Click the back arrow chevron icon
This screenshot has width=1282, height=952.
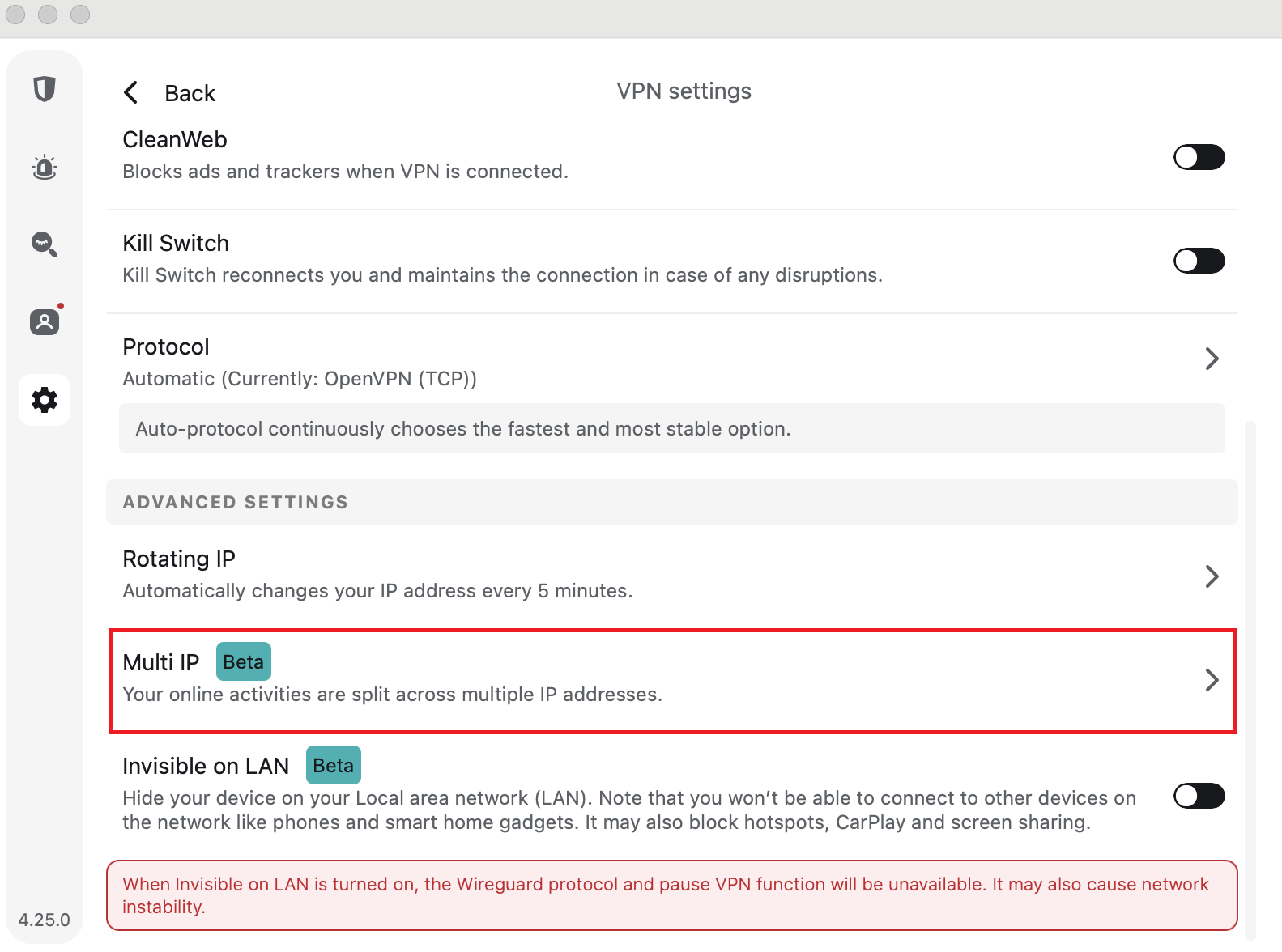(x=131, y=92)
